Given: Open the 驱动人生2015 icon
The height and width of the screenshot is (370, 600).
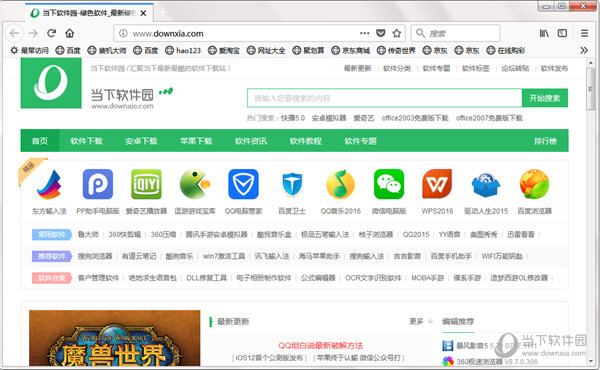Looking at the screenshot, I should 486,184.
